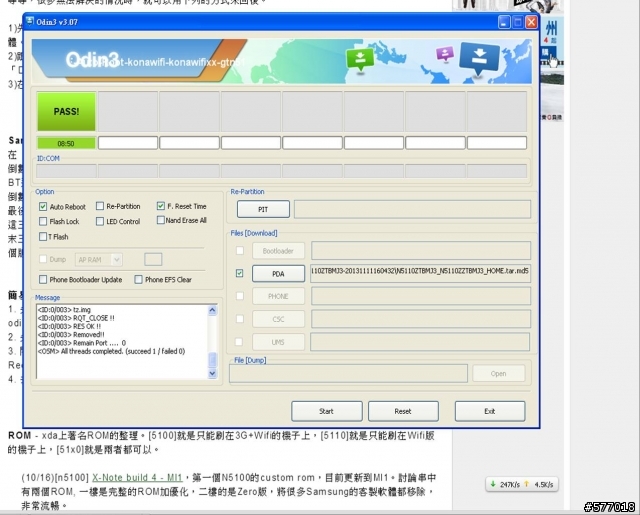Click the Bootloader file button
The height and width of the screenshot is (515, 640).
point(278,251)
